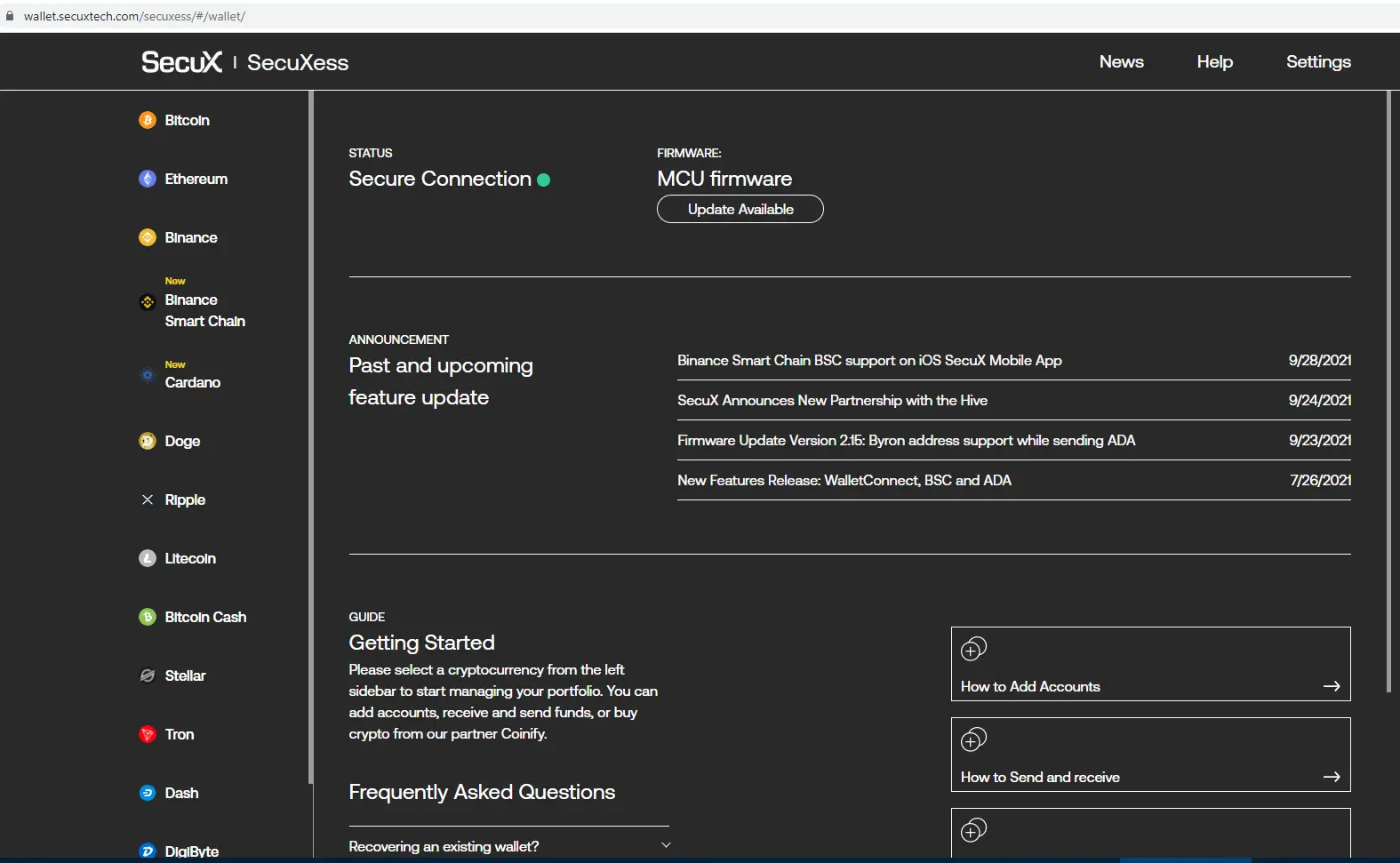Select the Cardano coin icon
The width and height of the screenshot is (1400, 863).
tap(148, 375)
